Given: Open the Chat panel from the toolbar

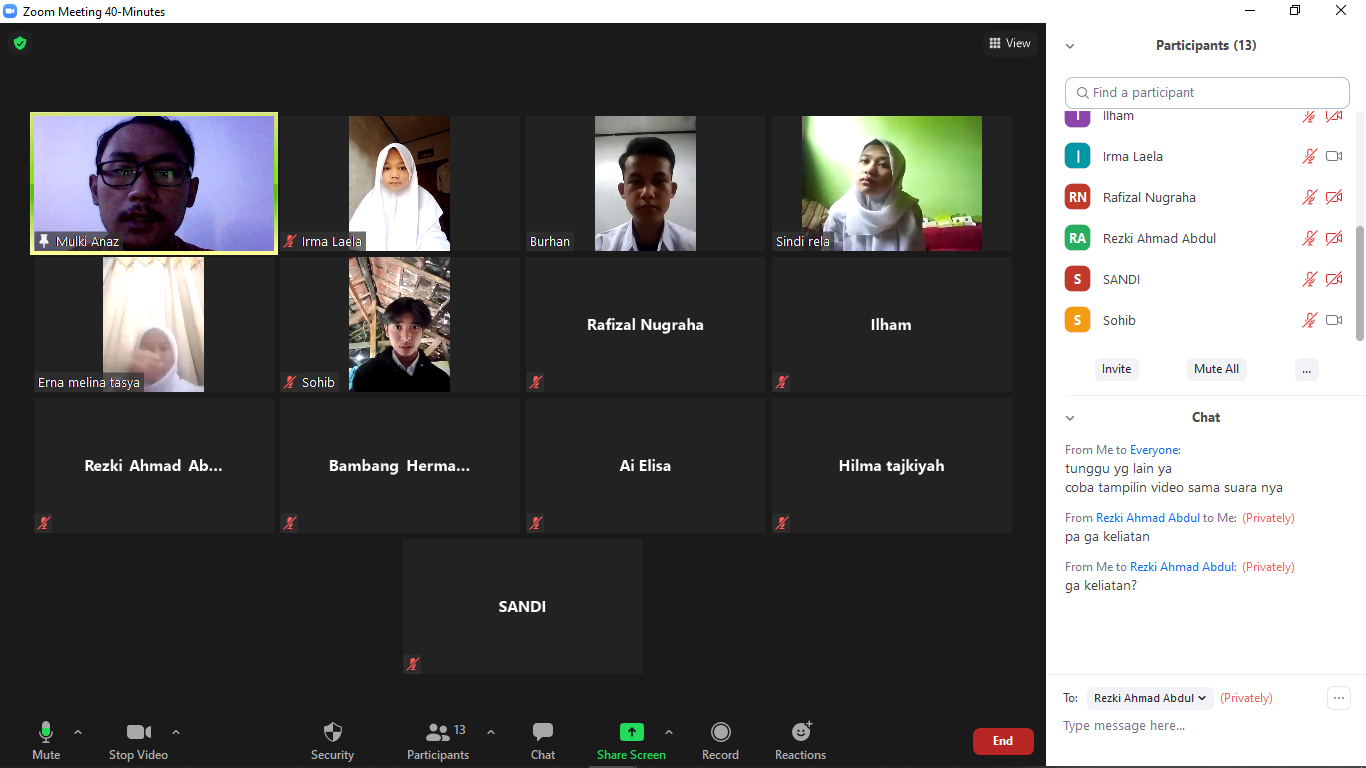Looking at the screenshot, I should [x=542, y=731].
